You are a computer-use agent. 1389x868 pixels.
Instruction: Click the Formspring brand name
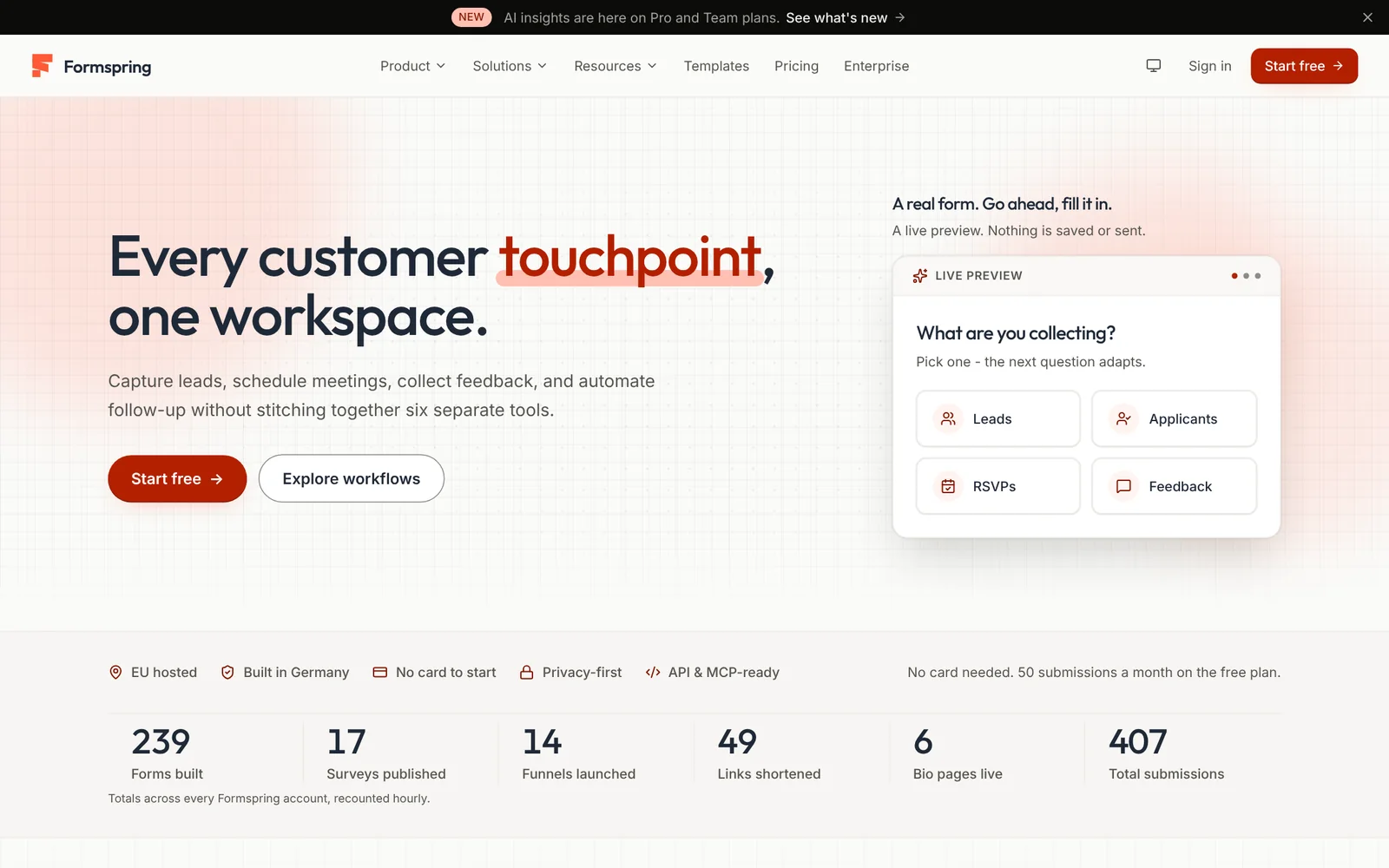click(108, 67)
